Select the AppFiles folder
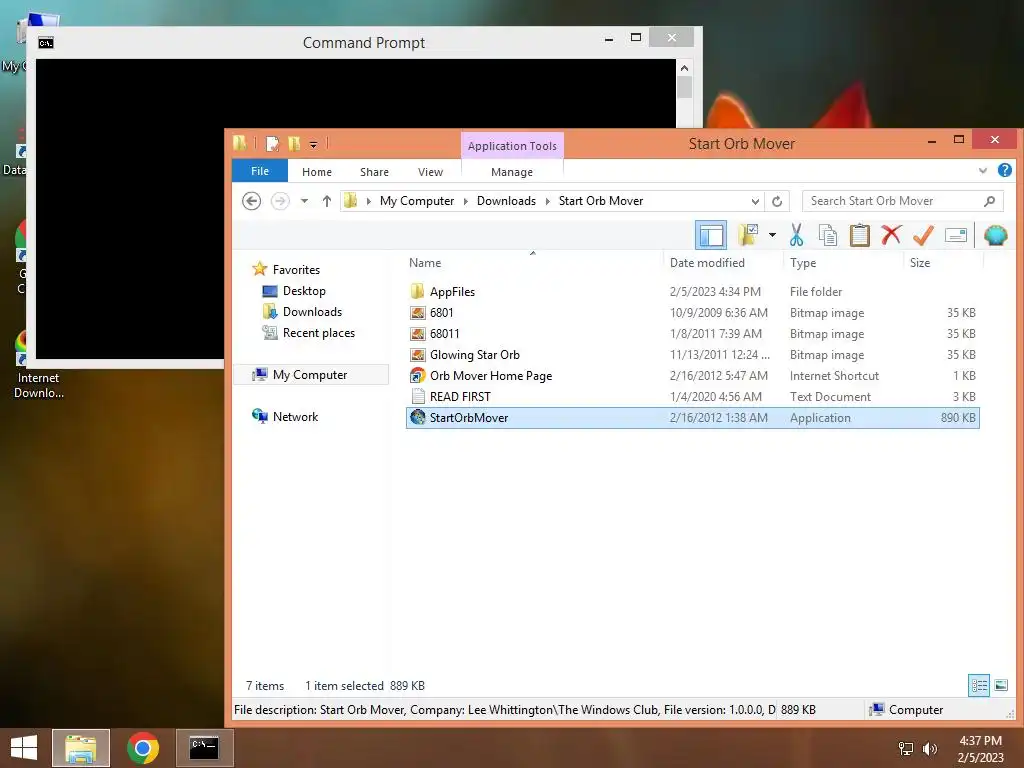The height and width of the screenshot is (768, 1024). click(x=692, y=291)
